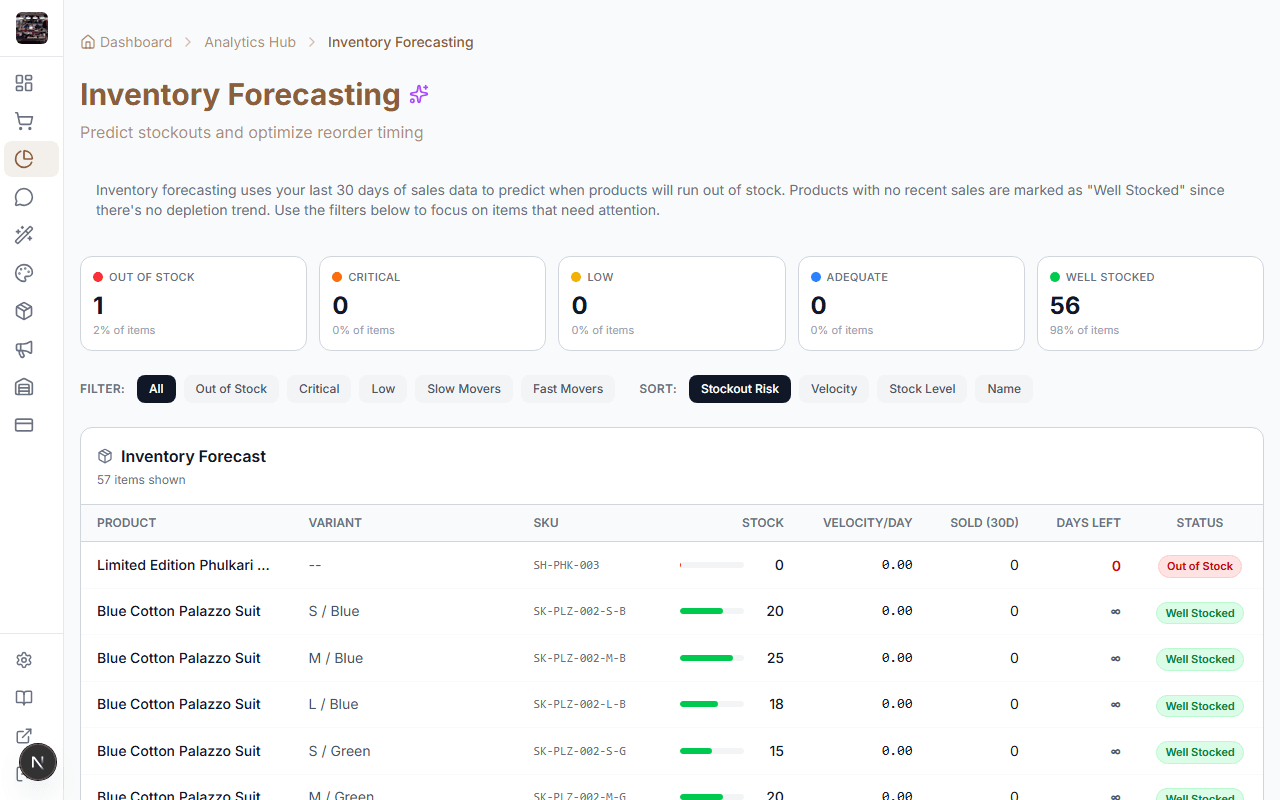Click the stock level bar for SK-PLZ-002-M-B
Viewport: 1280px width, 800px height.
point(710,657)
